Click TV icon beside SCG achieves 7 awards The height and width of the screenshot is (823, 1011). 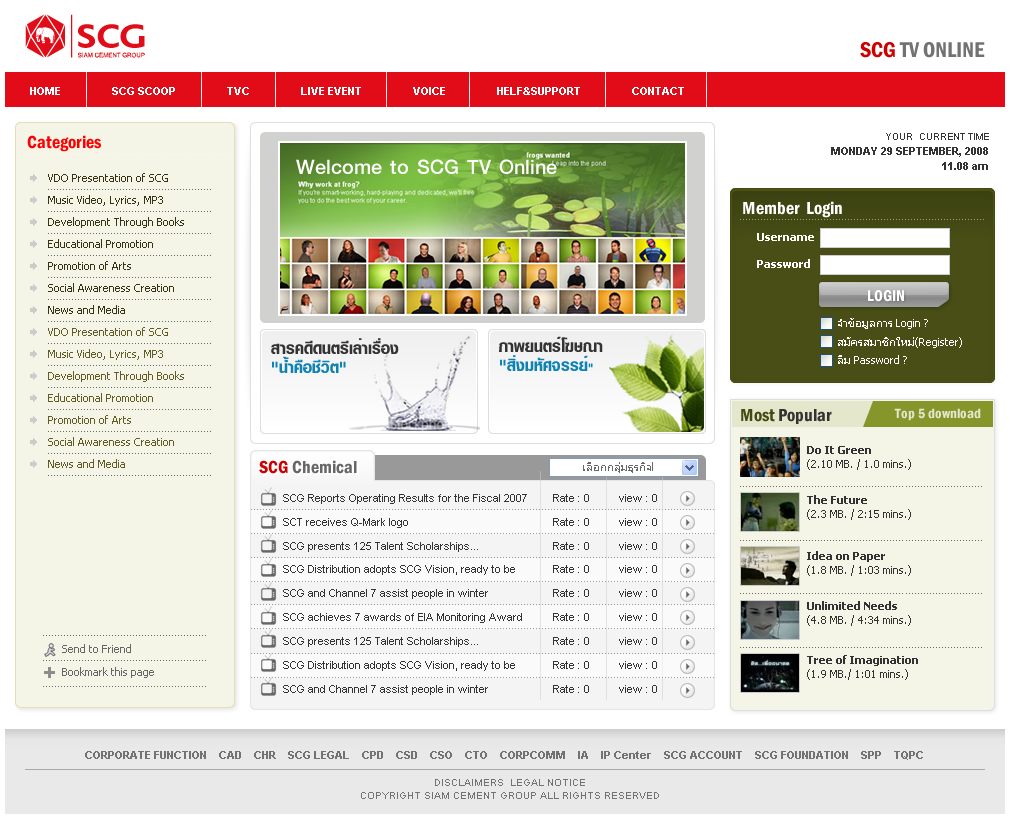point(268,618)
